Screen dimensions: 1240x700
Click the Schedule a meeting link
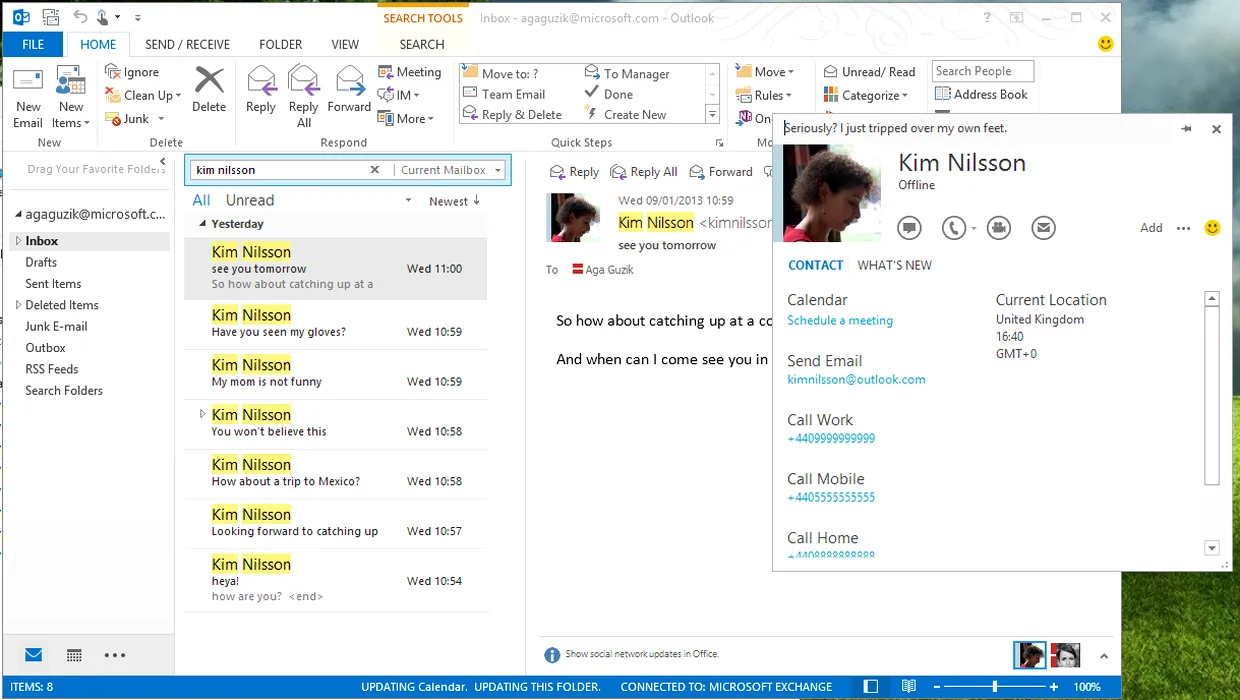pyautogui.click(x=840, y=321)
